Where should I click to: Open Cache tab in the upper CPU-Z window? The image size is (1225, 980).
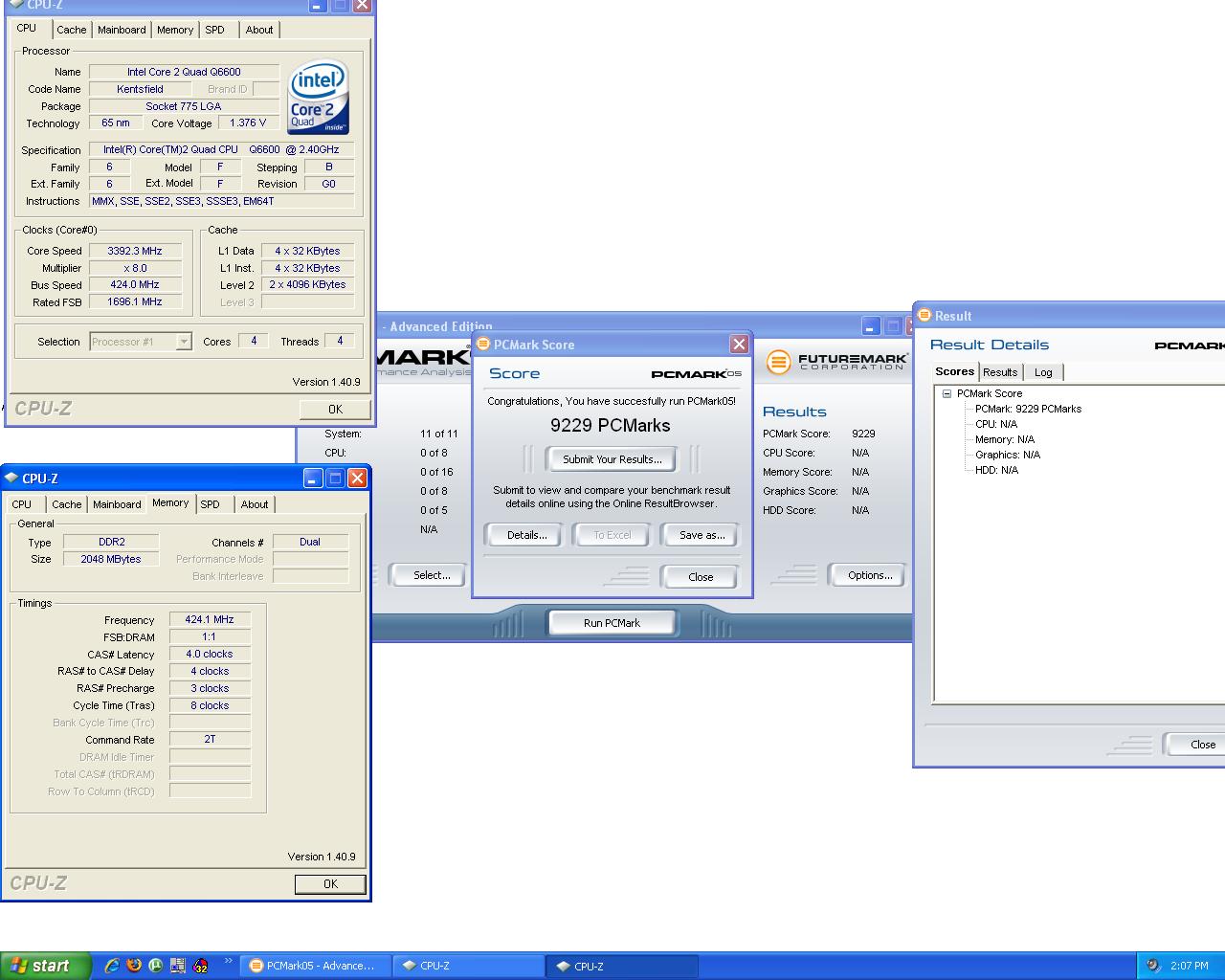tap(72, 30)
